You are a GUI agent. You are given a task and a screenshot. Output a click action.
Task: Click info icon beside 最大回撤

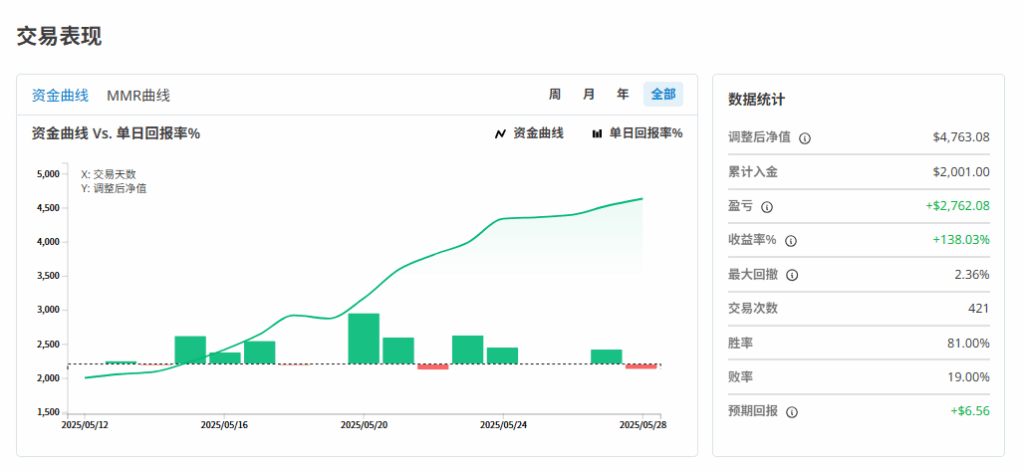click(791, 275)
